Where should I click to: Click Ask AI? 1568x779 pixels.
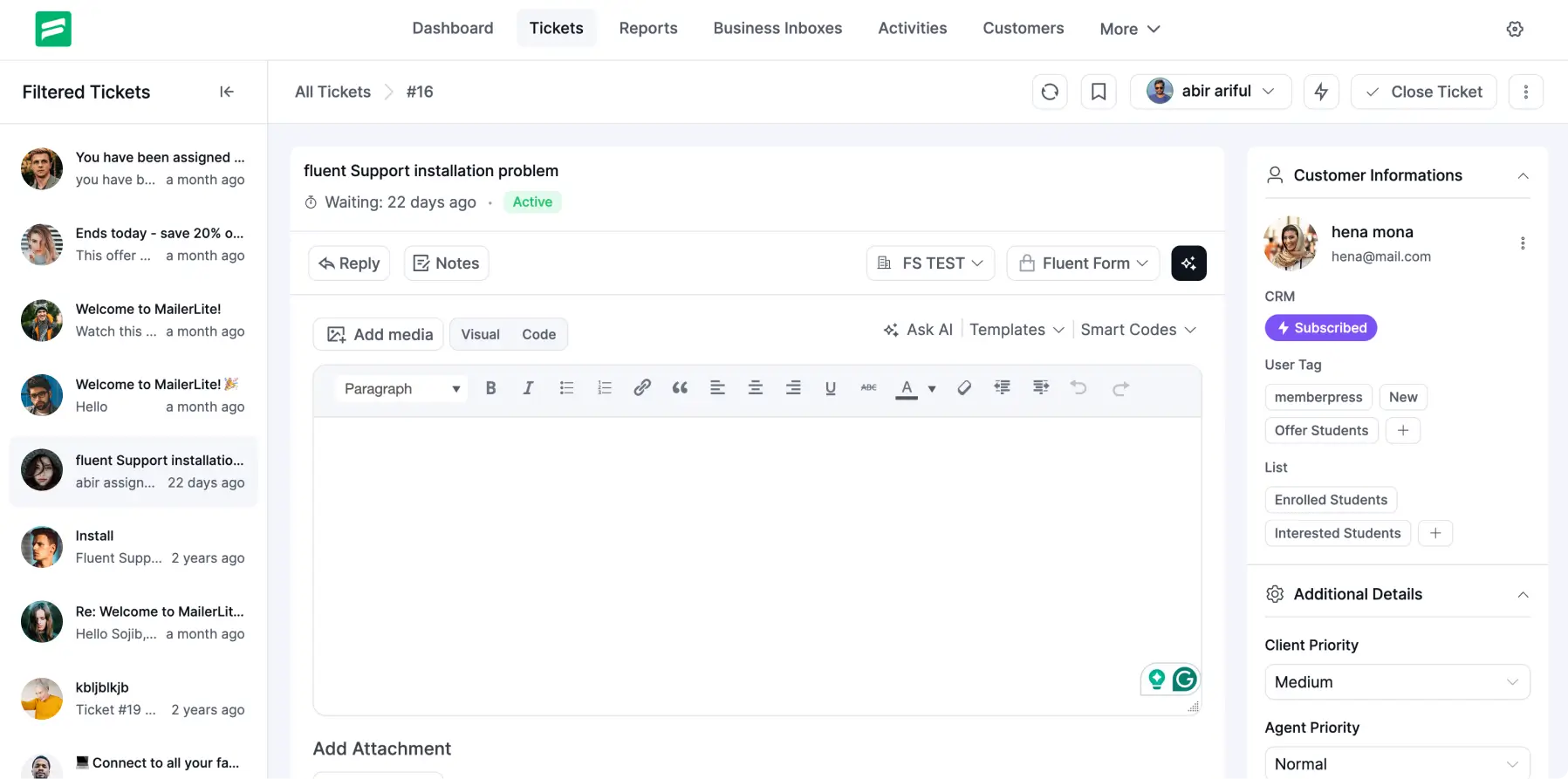(x=918, y=330)
